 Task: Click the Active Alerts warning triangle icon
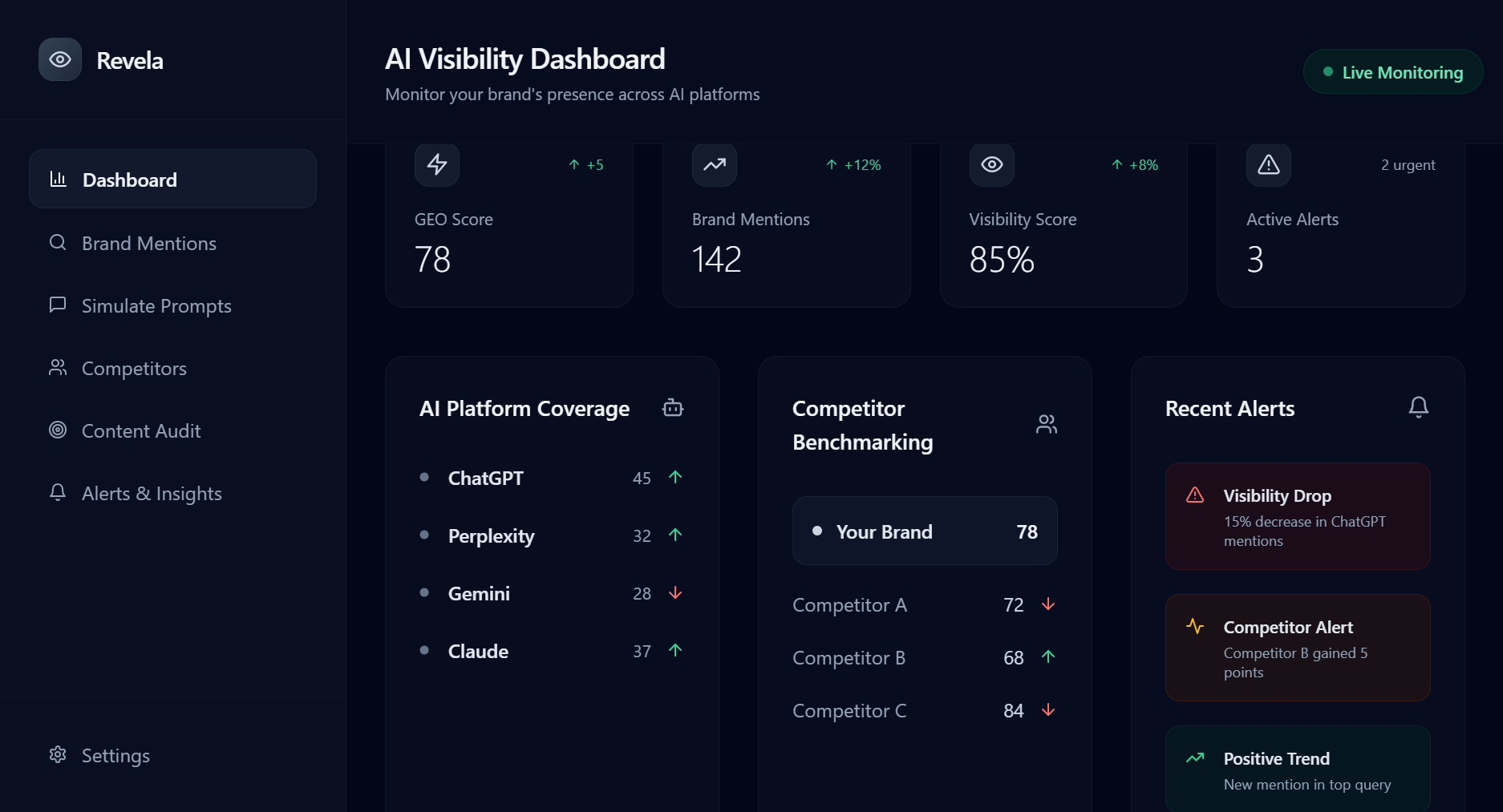(x=1269, y=164)
